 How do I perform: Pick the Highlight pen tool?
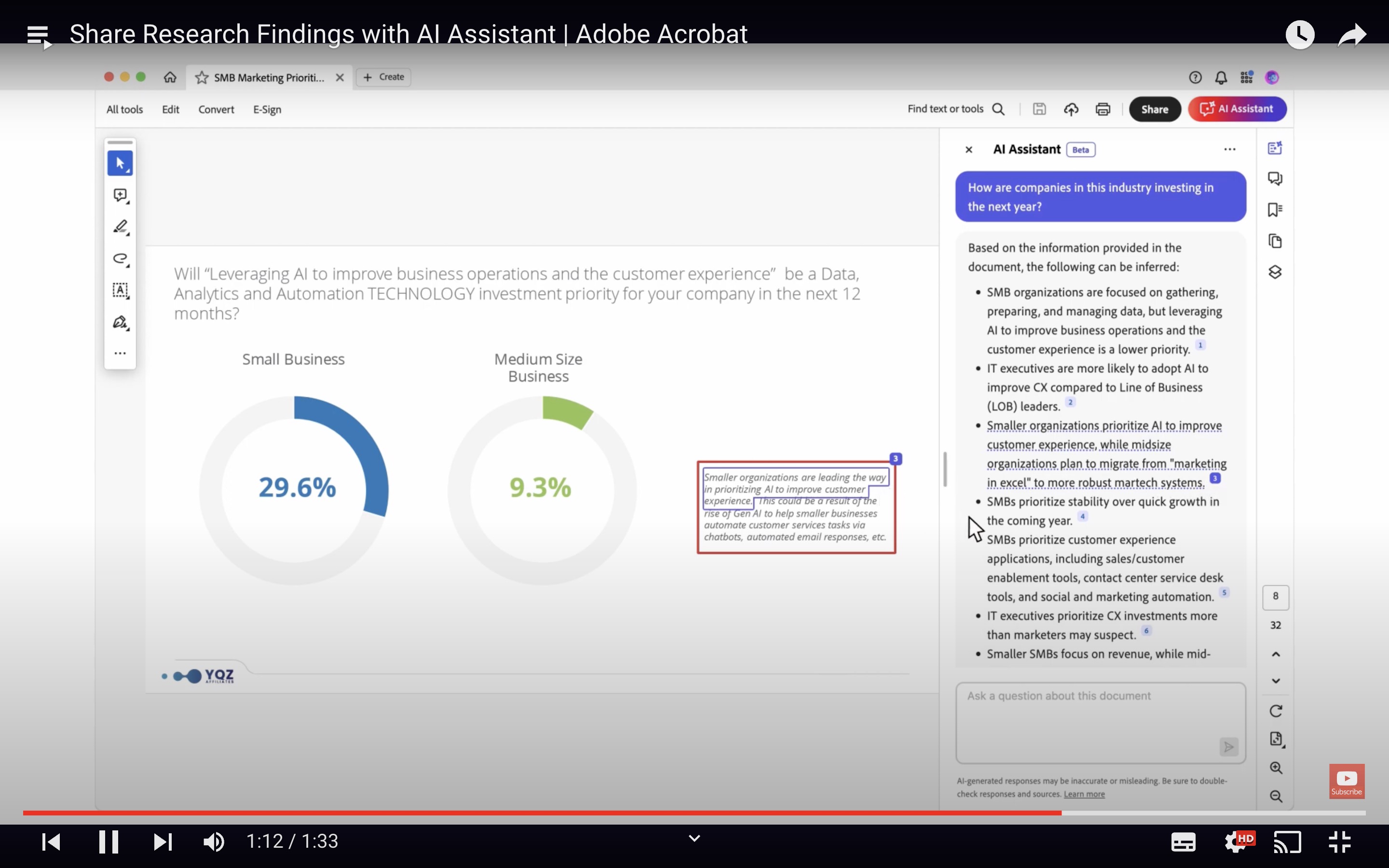(121, 227)
